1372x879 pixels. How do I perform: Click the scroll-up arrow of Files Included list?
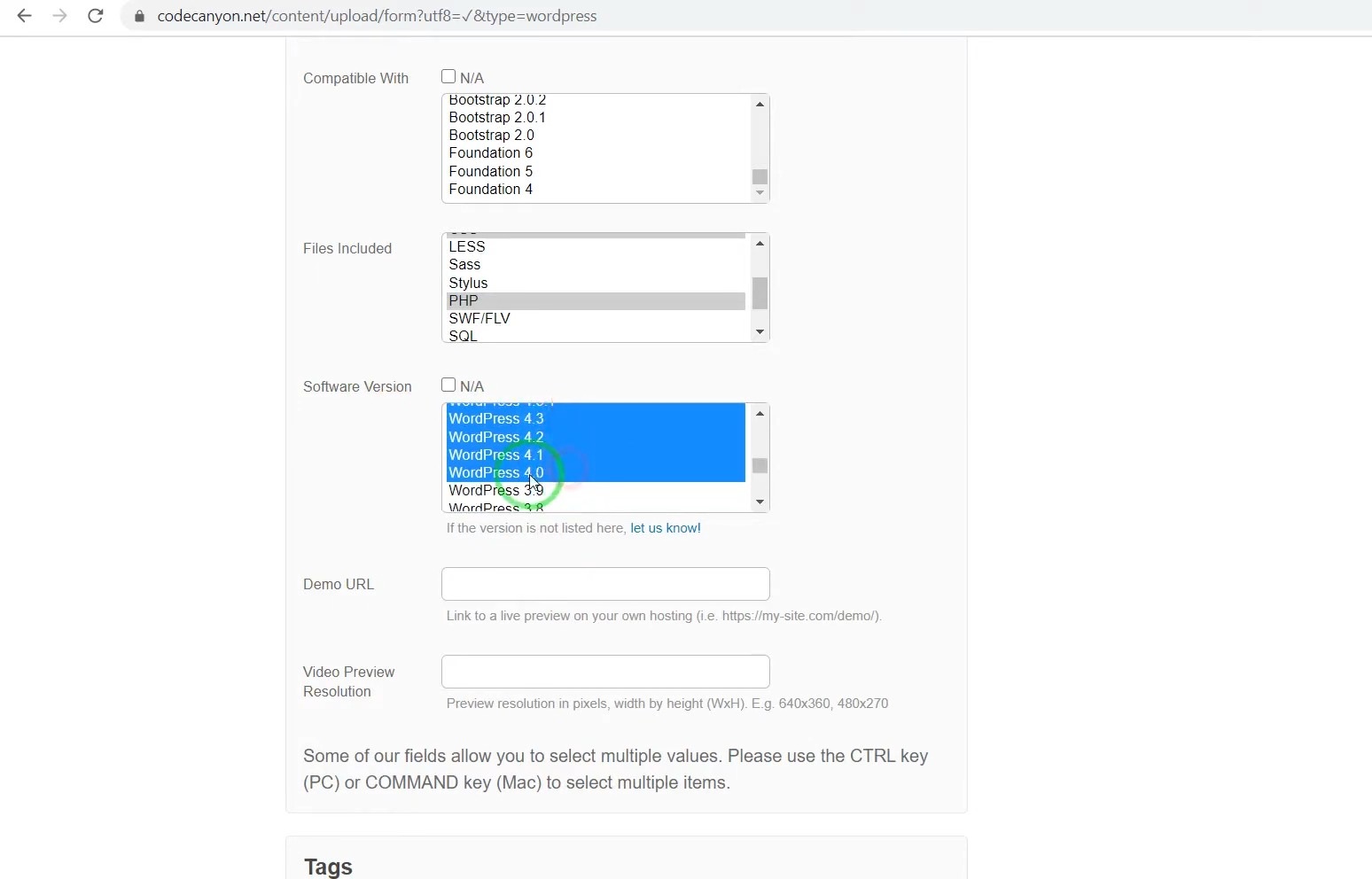pyautogui.click(x=760, y=244)
